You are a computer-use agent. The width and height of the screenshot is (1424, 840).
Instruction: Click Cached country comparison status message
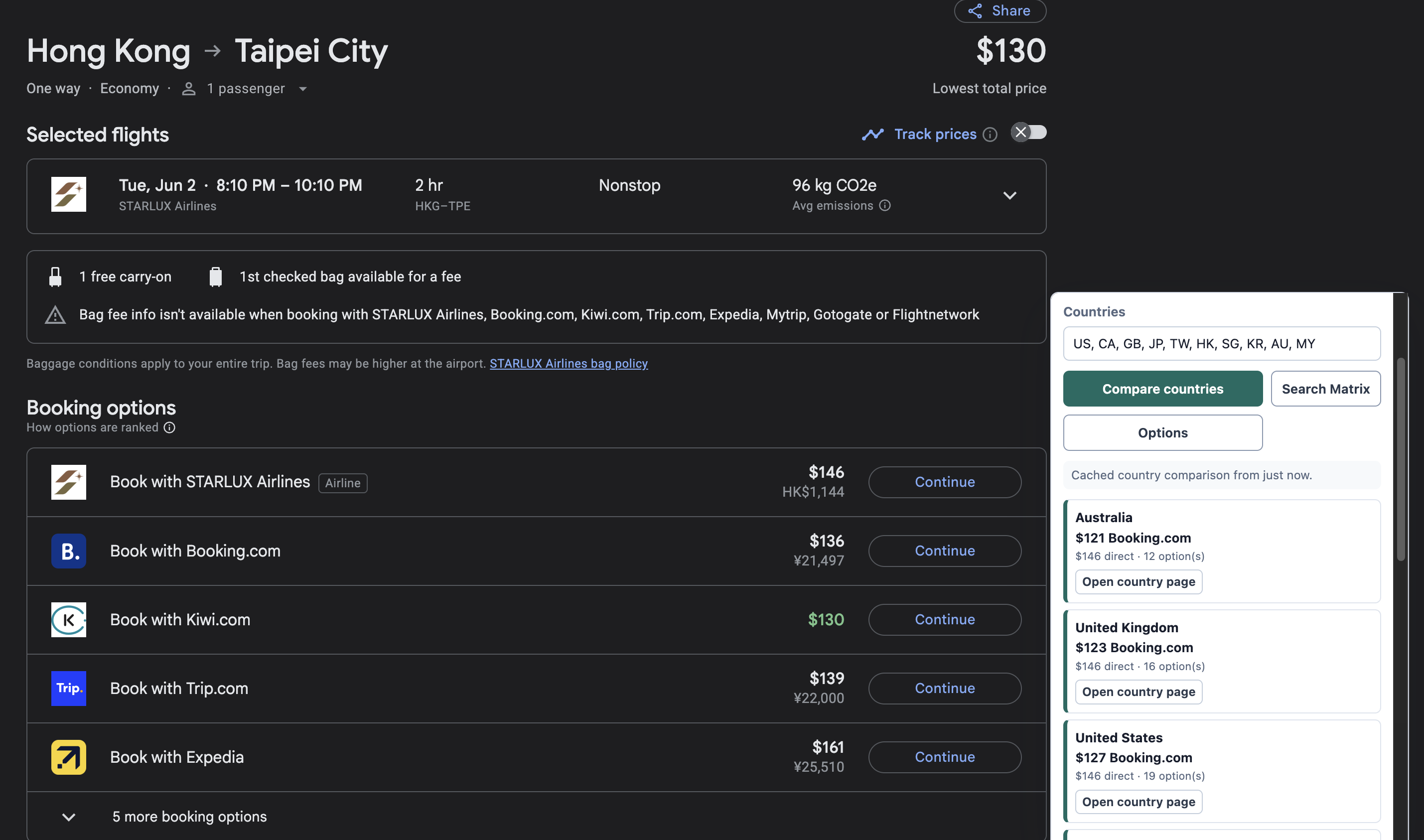pos(1221,475)
